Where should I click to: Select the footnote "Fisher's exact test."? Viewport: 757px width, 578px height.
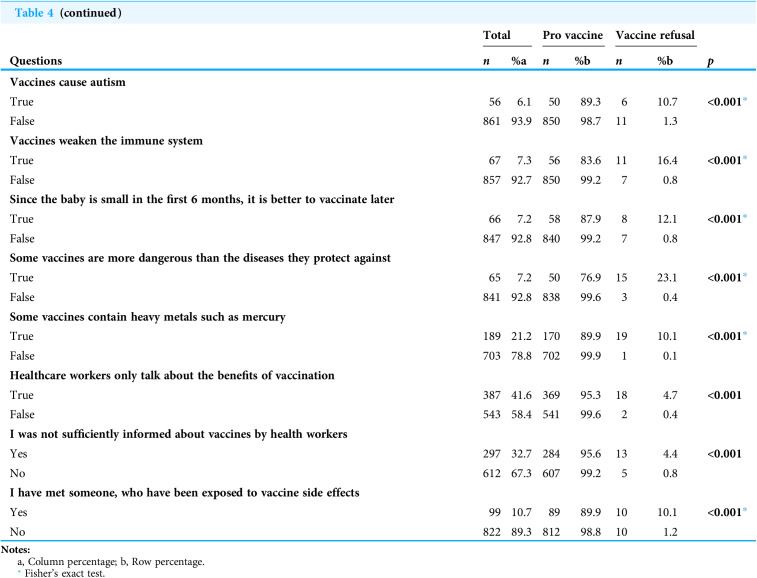[64, 573]
